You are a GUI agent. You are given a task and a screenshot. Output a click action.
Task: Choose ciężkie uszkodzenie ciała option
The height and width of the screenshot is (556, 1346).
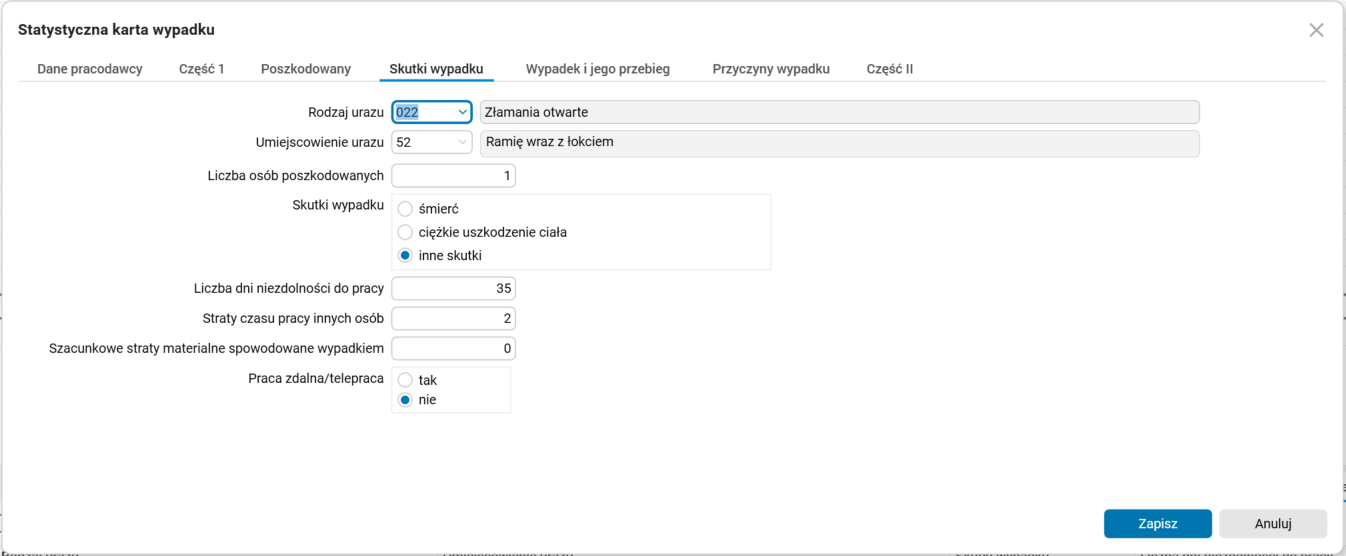point(405,232)
